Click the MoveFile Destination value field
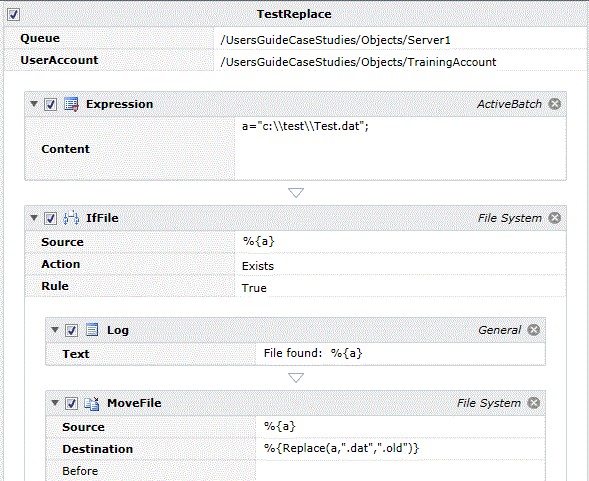Viewport: 589px width, 481px height. click(400, 448)
